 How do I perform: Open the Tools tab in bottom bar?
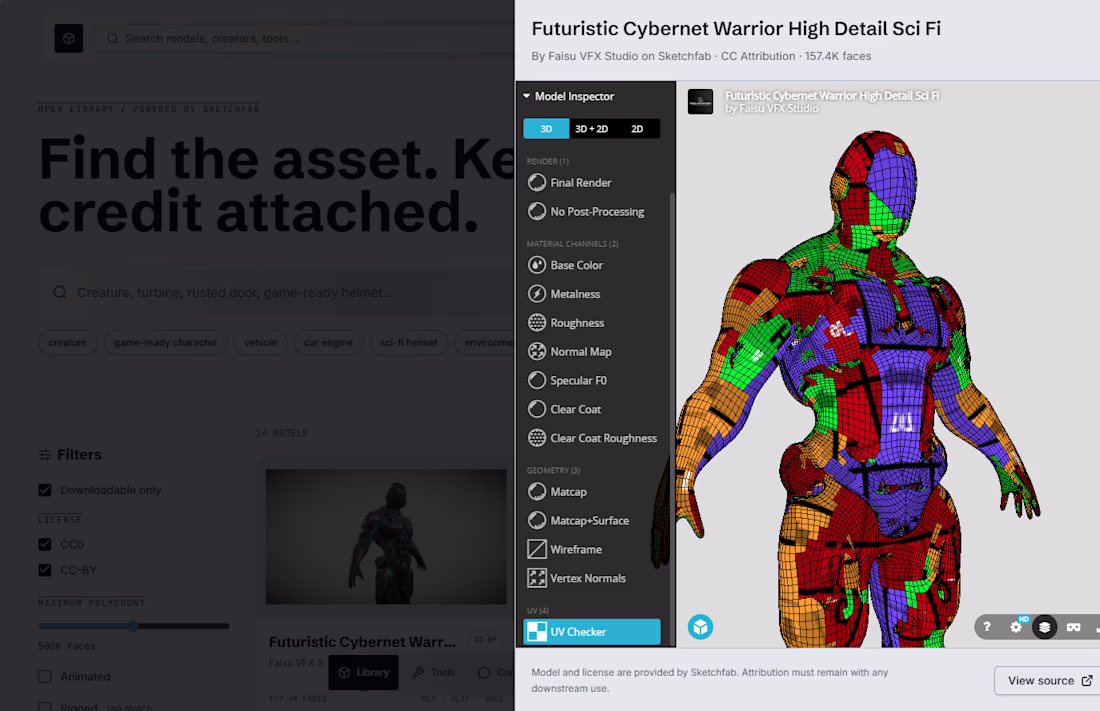(434, 672)
